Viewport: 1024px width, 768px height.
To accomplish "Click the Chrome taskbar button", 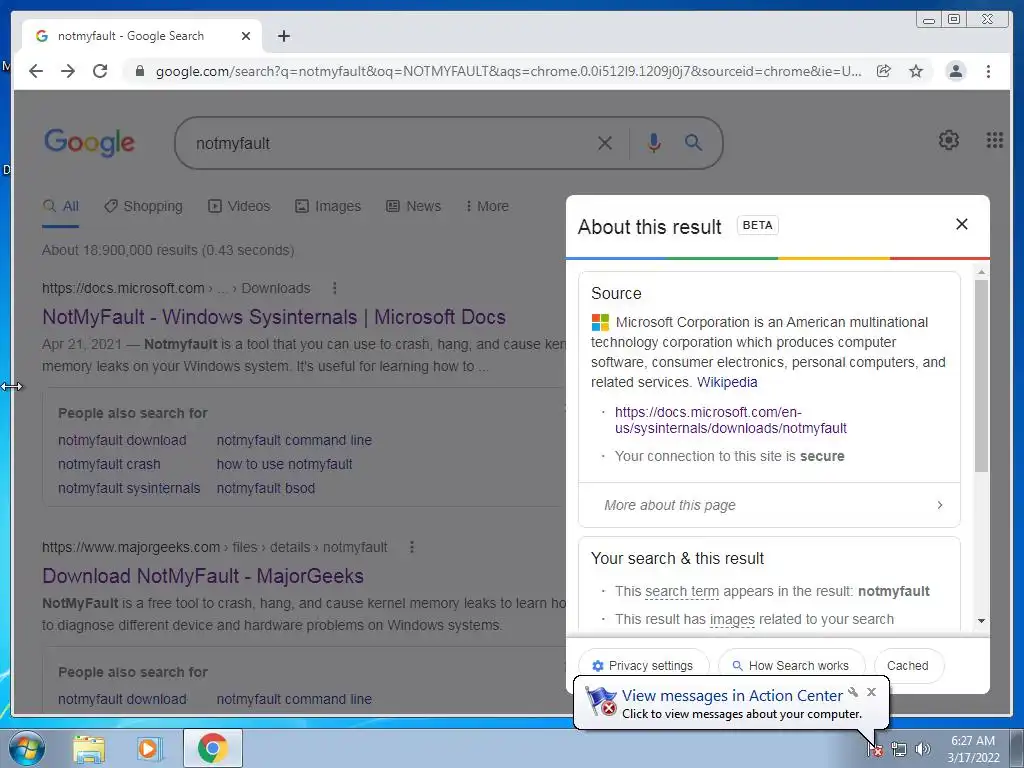I will (212, 748).
